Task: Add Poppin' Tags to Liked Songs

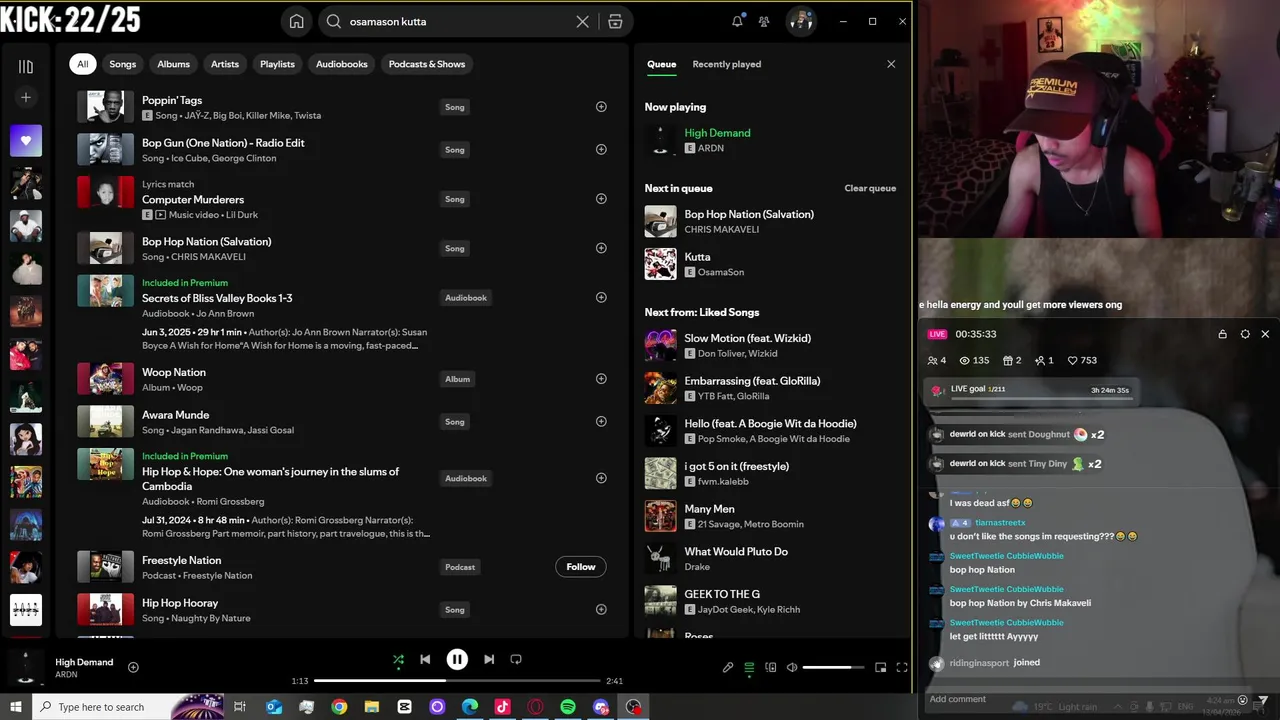Action: coord(601,107)
